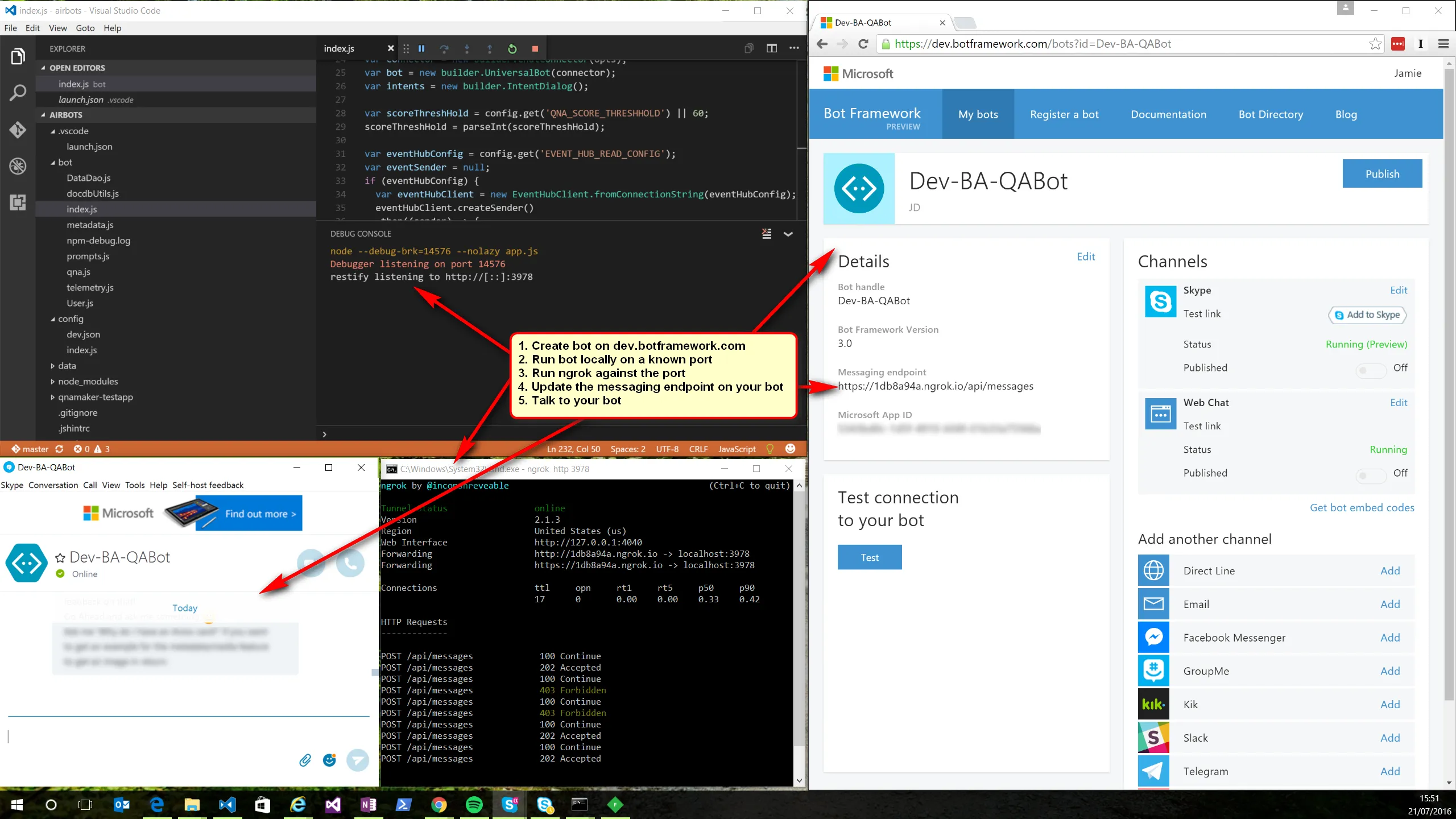Pause the debugger session
Screen dimensions: 1456x819
click(421, 49)
